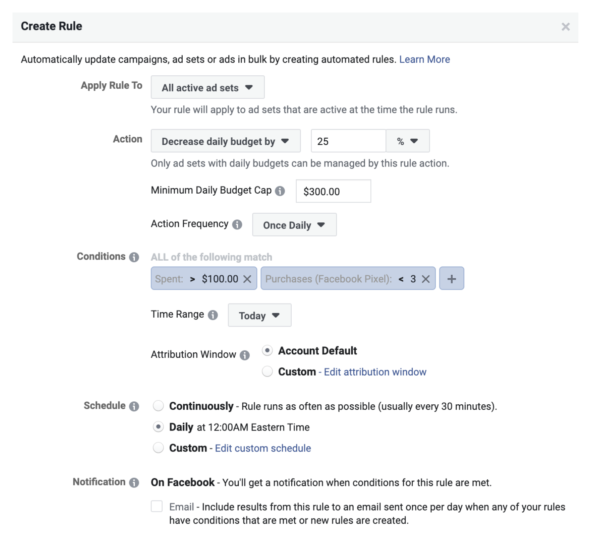Viewport: 600px width, 543px height.
Task: Open the All active ad sets dropdown
Action: pyautogui.click(x=207, y=87)
